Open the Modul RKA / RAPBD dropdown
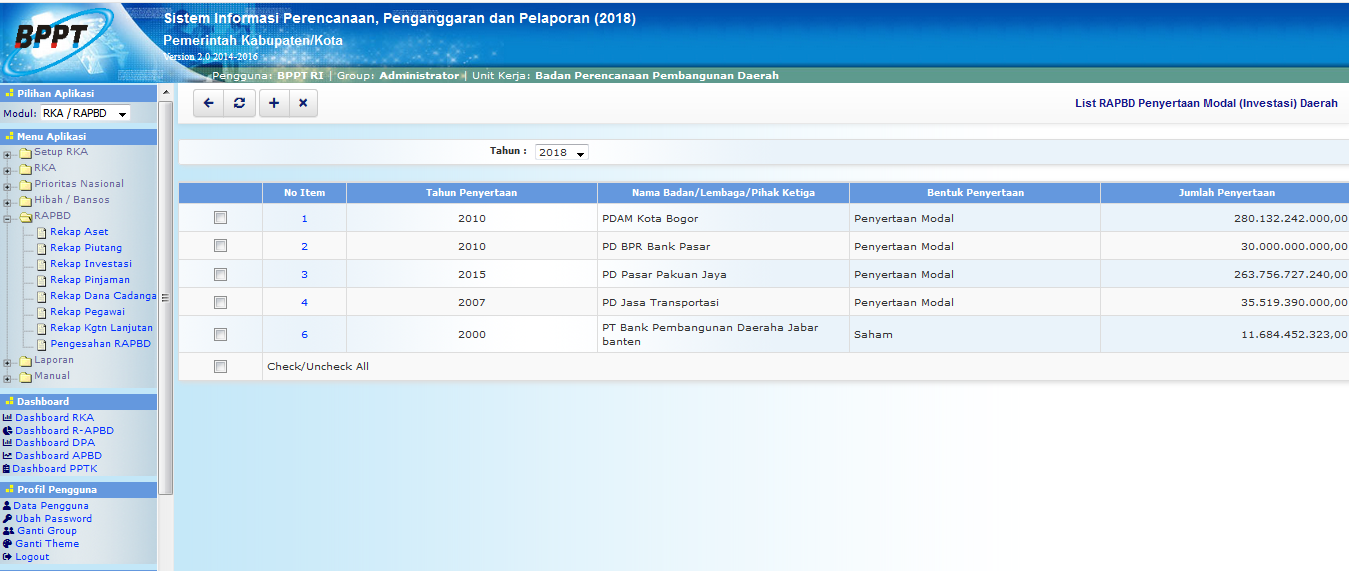This screenshot has width=1349, height=571. [85, 113]
